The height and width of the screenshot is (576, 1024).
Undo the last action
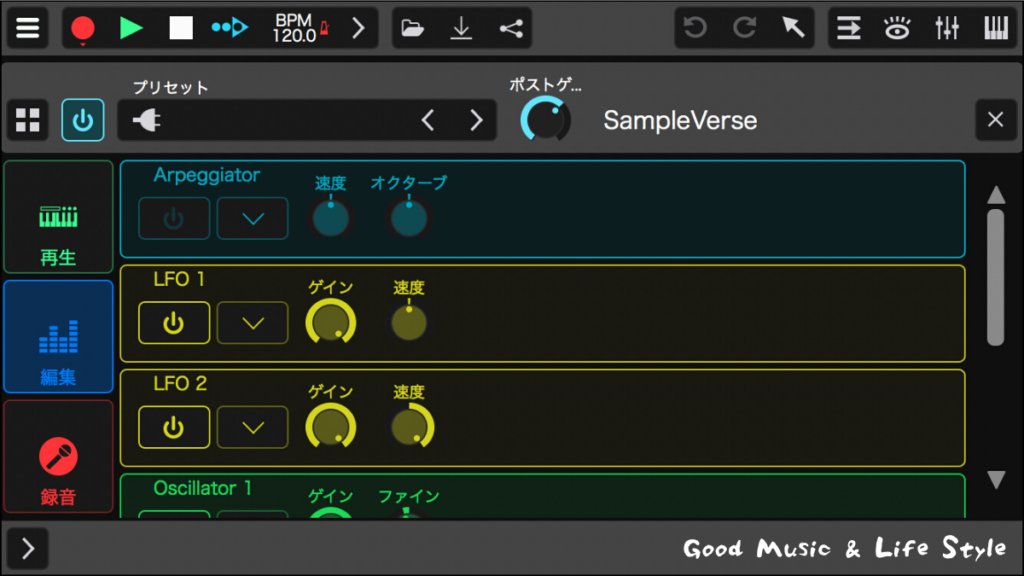tap(695, 28)
